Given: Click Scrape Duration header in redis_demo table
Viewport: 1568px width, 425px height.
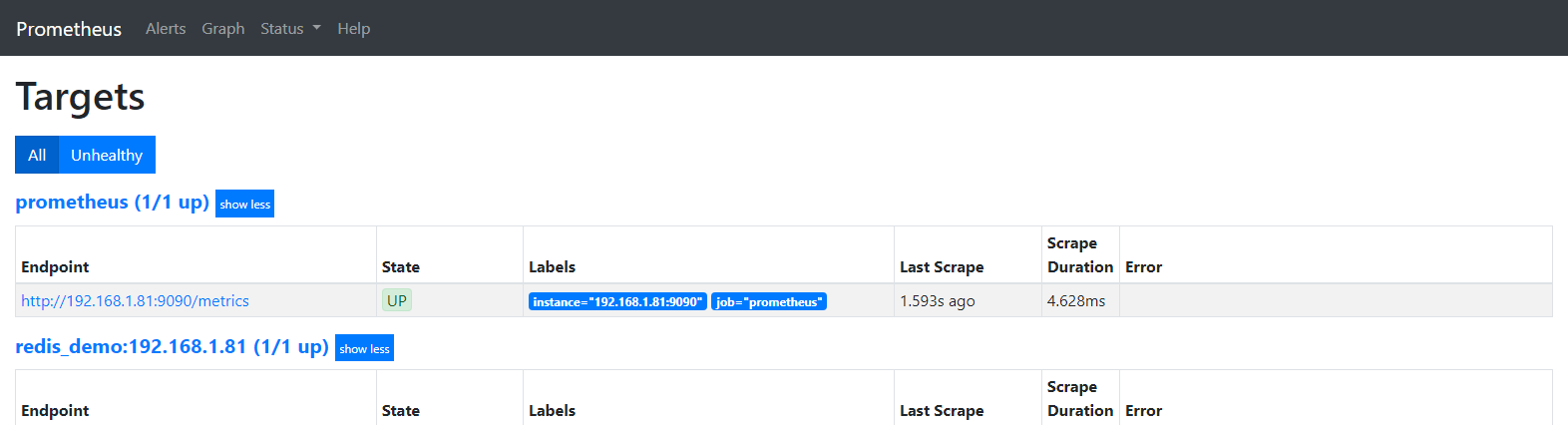Looking at the screenshot, I should click(x=1080, y=398).
